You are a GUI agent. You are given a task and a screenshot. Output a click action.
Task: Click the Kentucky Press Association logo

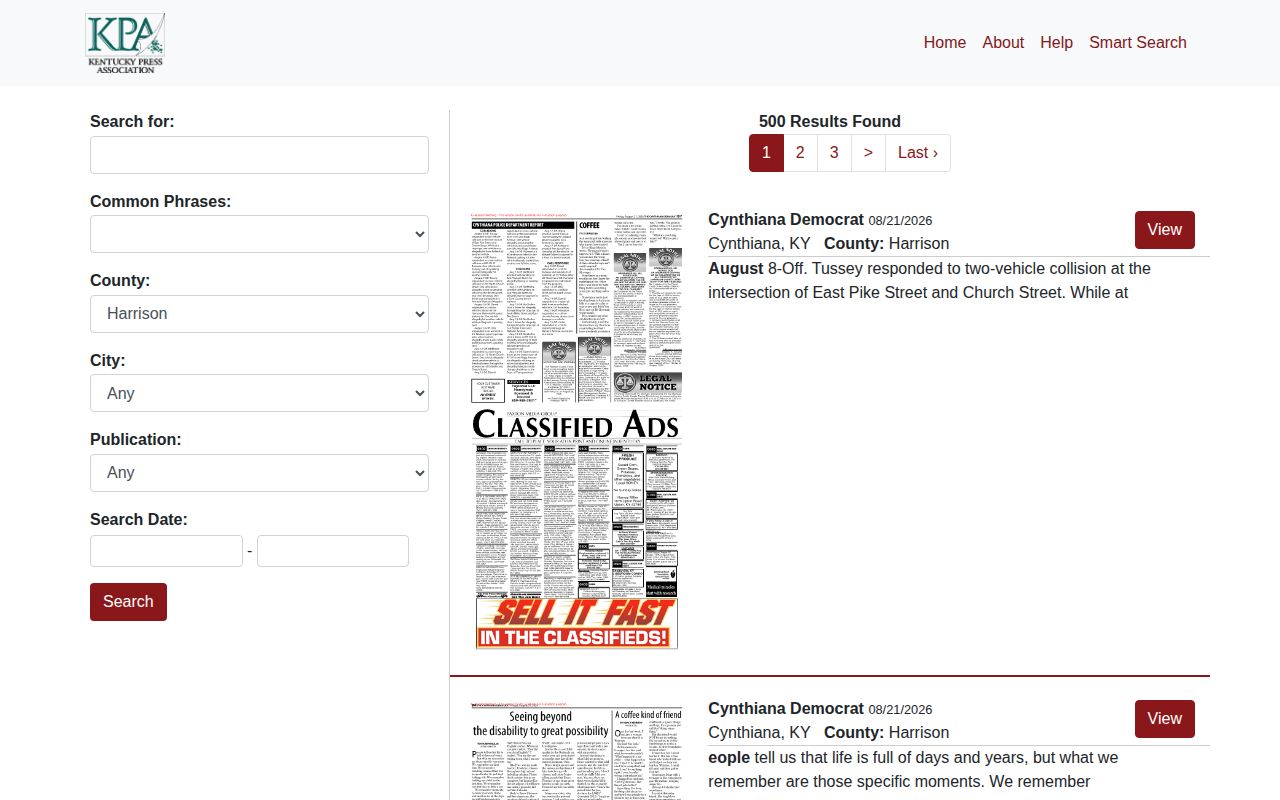click(x=125, y=43)
